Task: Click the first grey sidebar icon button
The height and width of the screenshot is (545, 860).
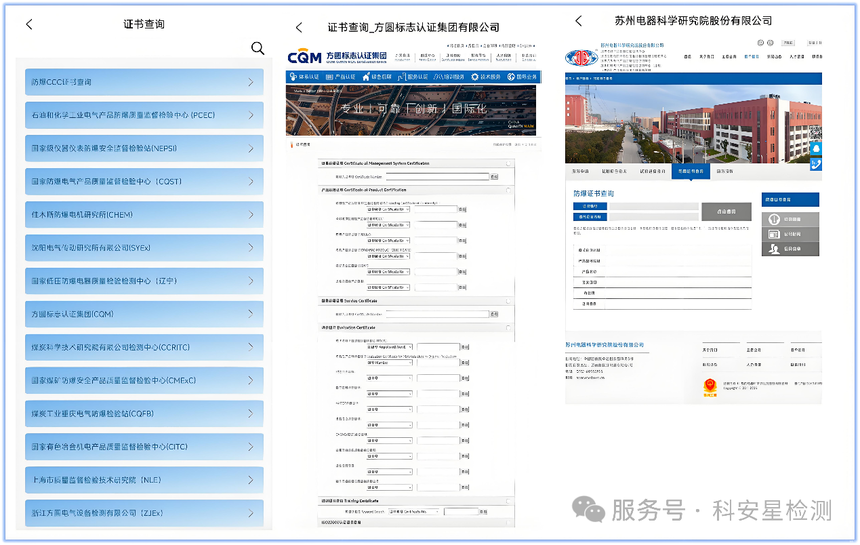Action: pos(790,219)
